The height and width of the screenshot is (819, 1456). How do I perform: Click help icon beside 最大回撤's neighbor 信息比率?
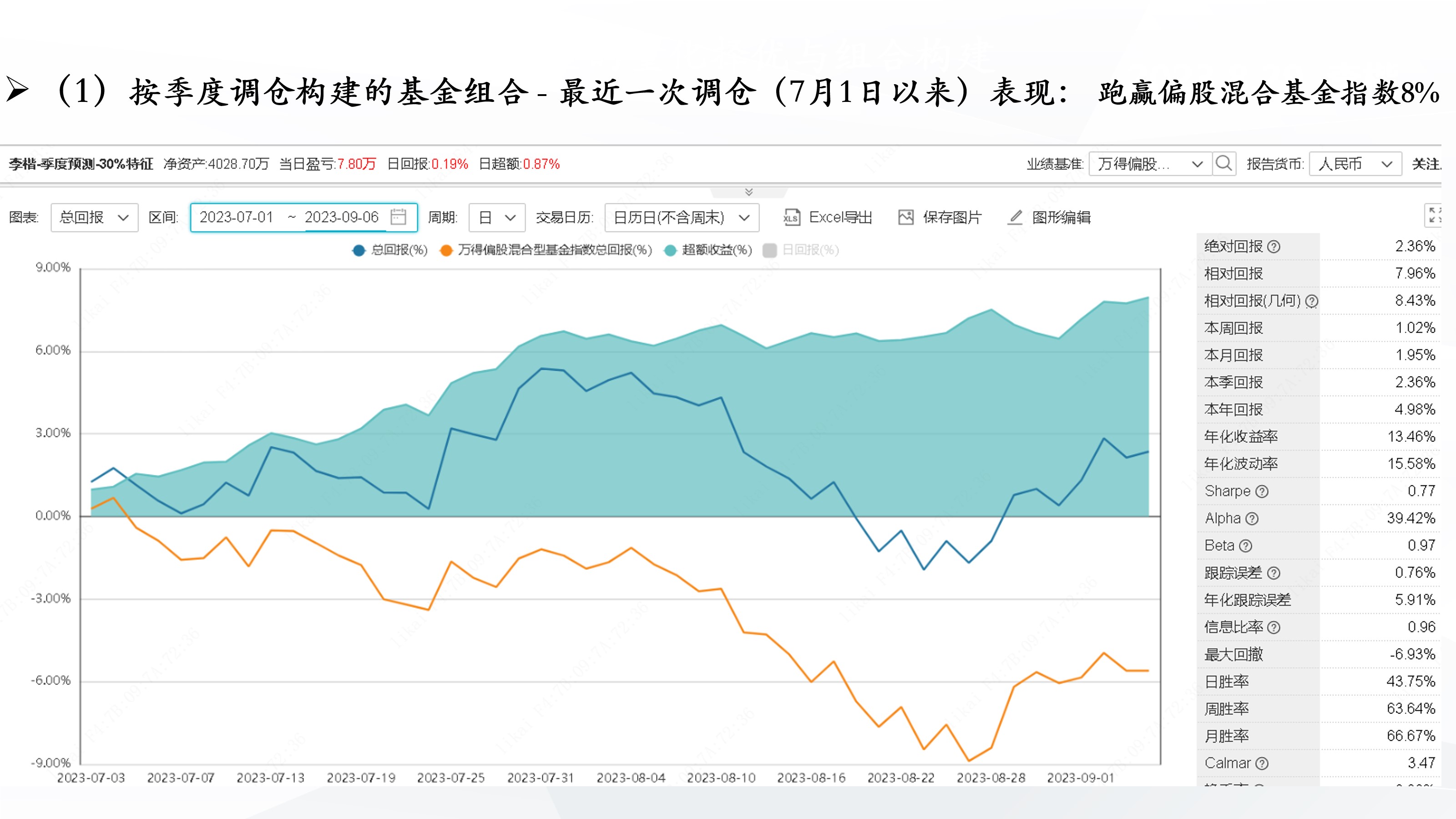click(1274, 627)
